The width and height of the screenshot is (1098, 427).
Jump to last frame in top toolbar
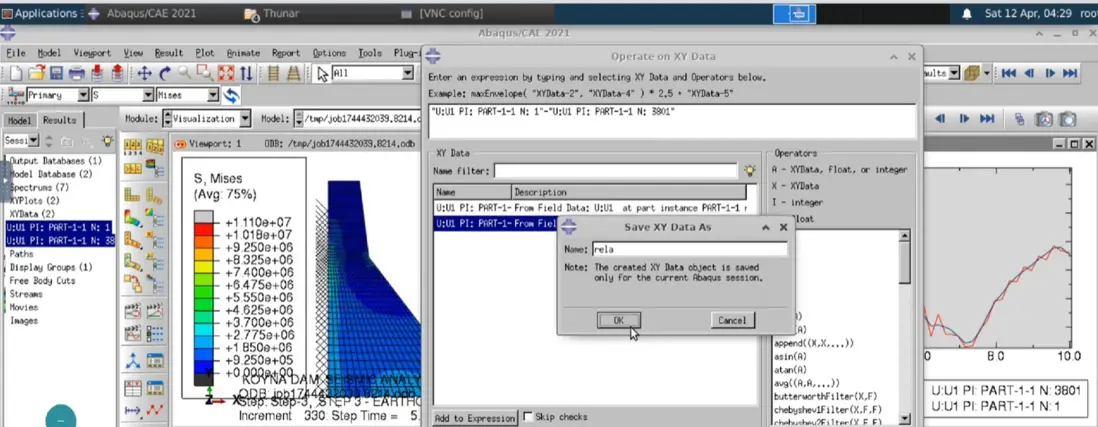(x=1070, y=74)
